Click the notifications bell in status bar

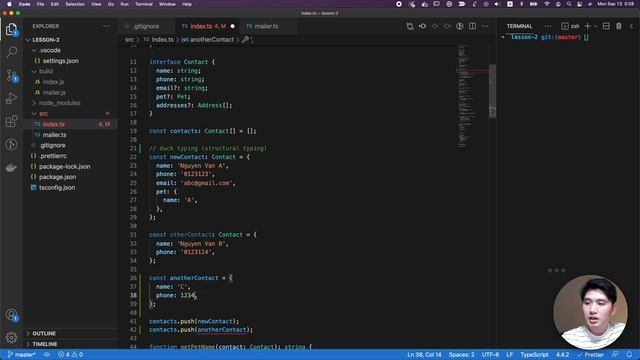[x=629, y=355]
